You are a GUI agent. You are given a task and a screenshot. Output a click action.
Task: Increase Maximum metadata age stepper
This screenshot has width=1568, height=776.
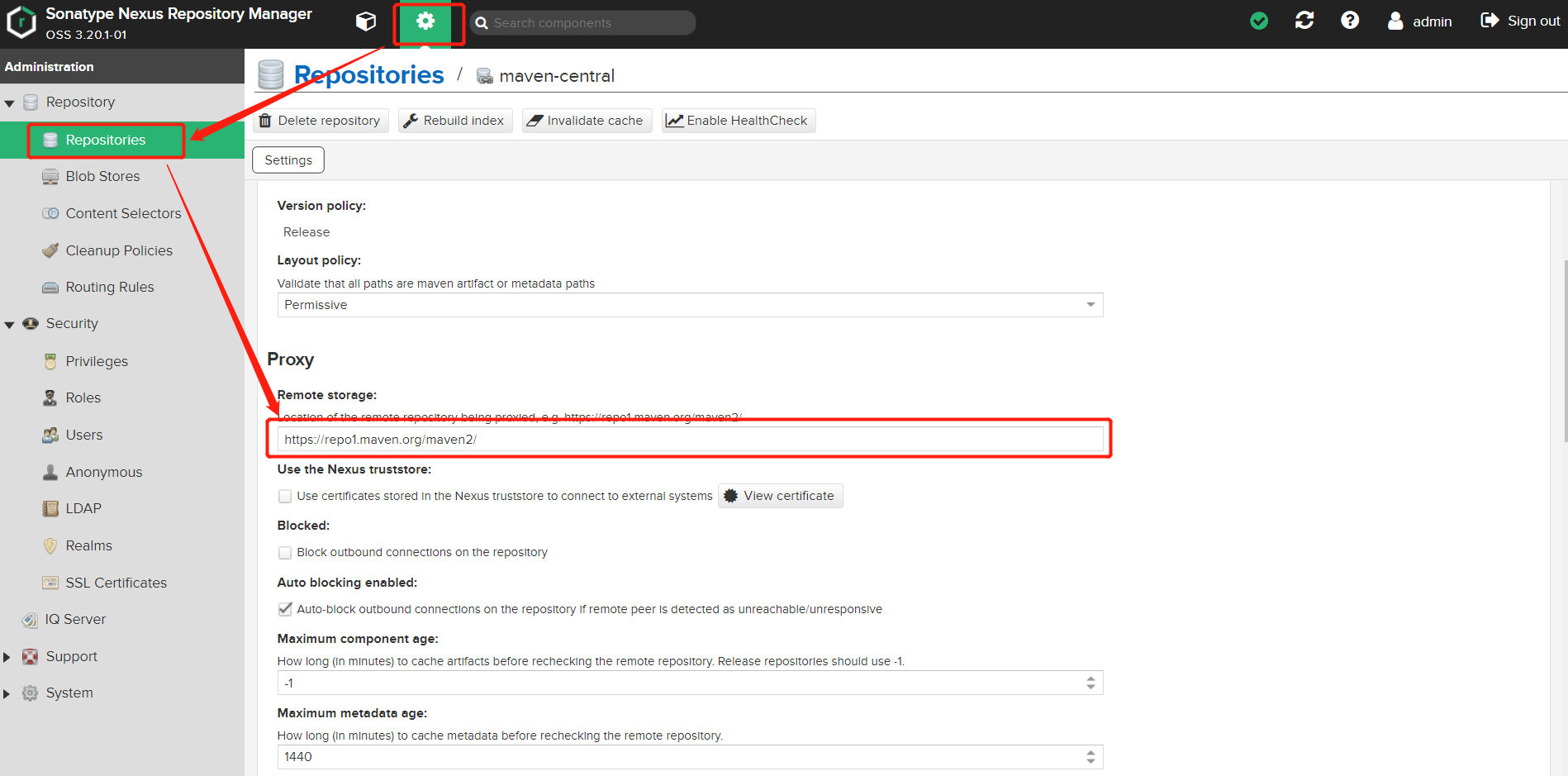click(x=1090, y=753)
